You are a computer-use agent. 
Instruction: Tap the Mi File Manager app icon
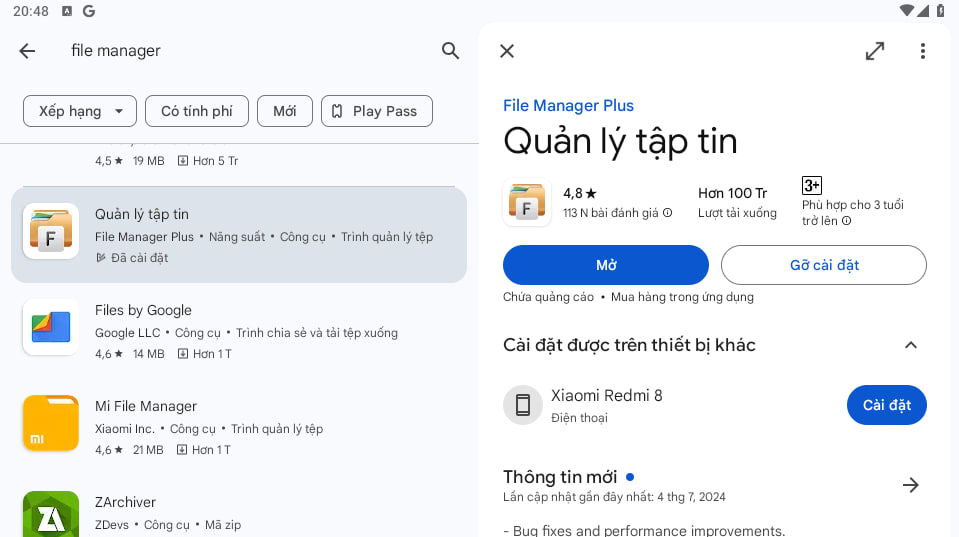(x=51, y=423)
